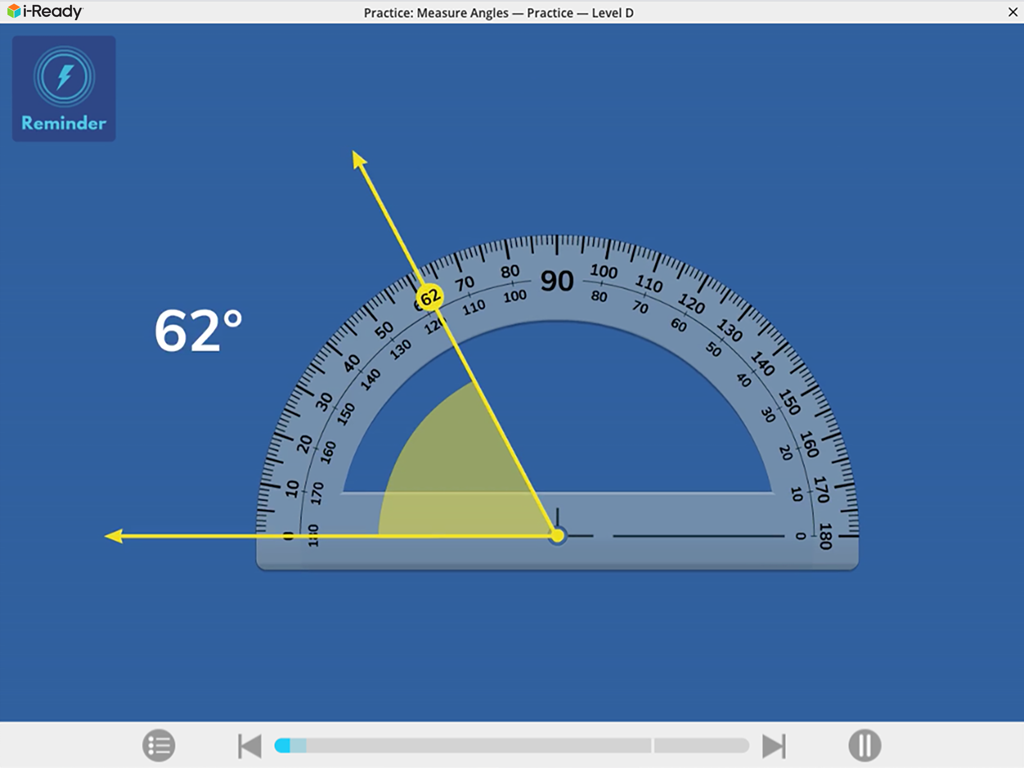
Task: Jump to the white divider on the timeline
Action: click(653, 746)
